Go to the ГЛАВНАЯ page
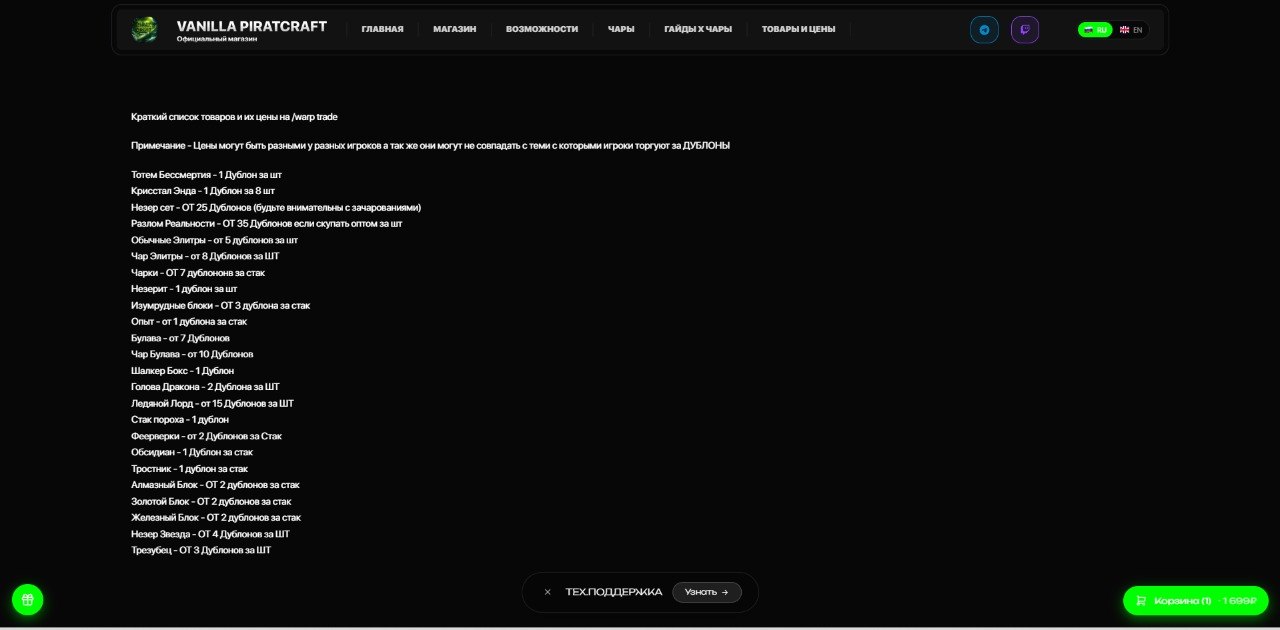The height and width of the screenshot is (630, 1280). point(382,29)
